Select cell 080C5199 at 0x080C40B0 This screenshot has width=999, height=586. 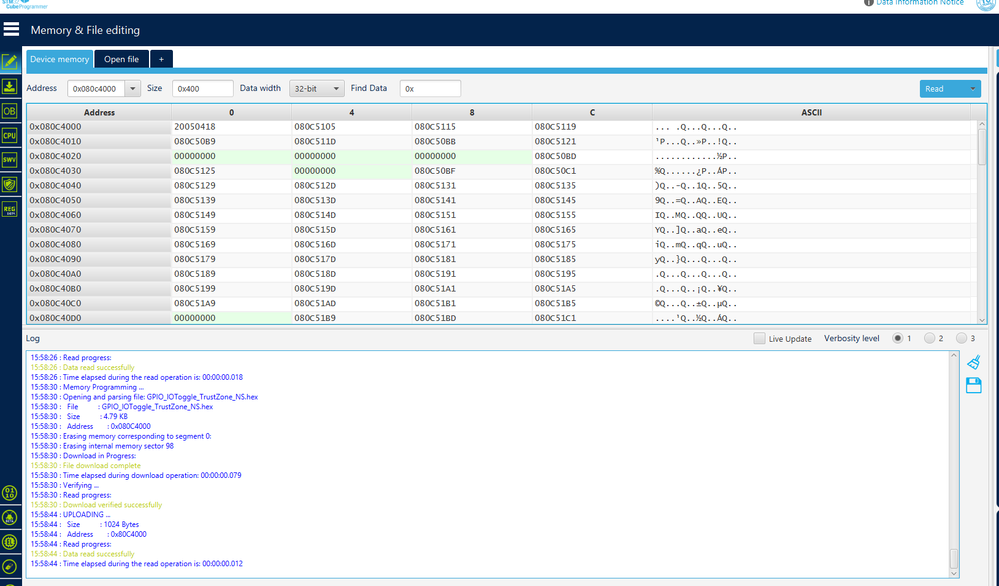[x=231, y=289]
